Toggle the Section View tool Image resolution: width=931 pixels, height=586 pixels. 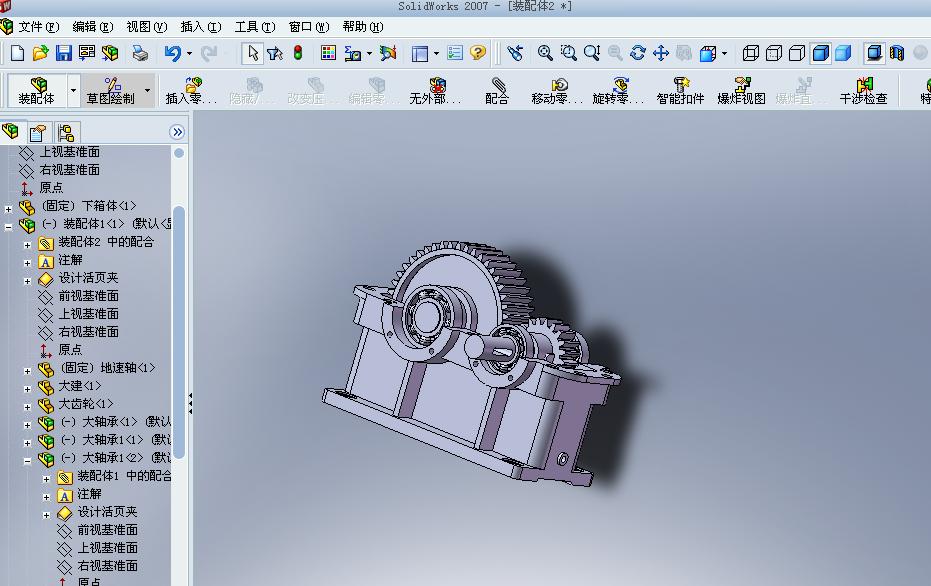click(x=897, y=53)
